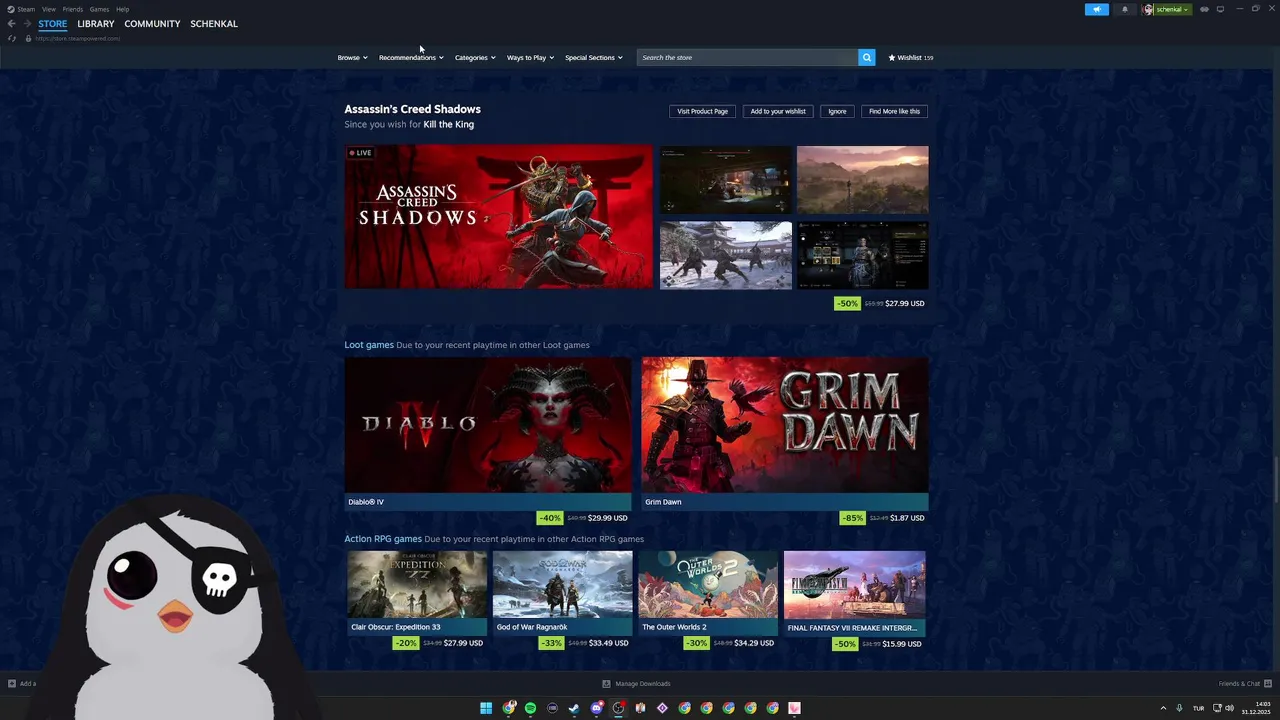
Task: Click the search the store field
Action: pos(747,57)
